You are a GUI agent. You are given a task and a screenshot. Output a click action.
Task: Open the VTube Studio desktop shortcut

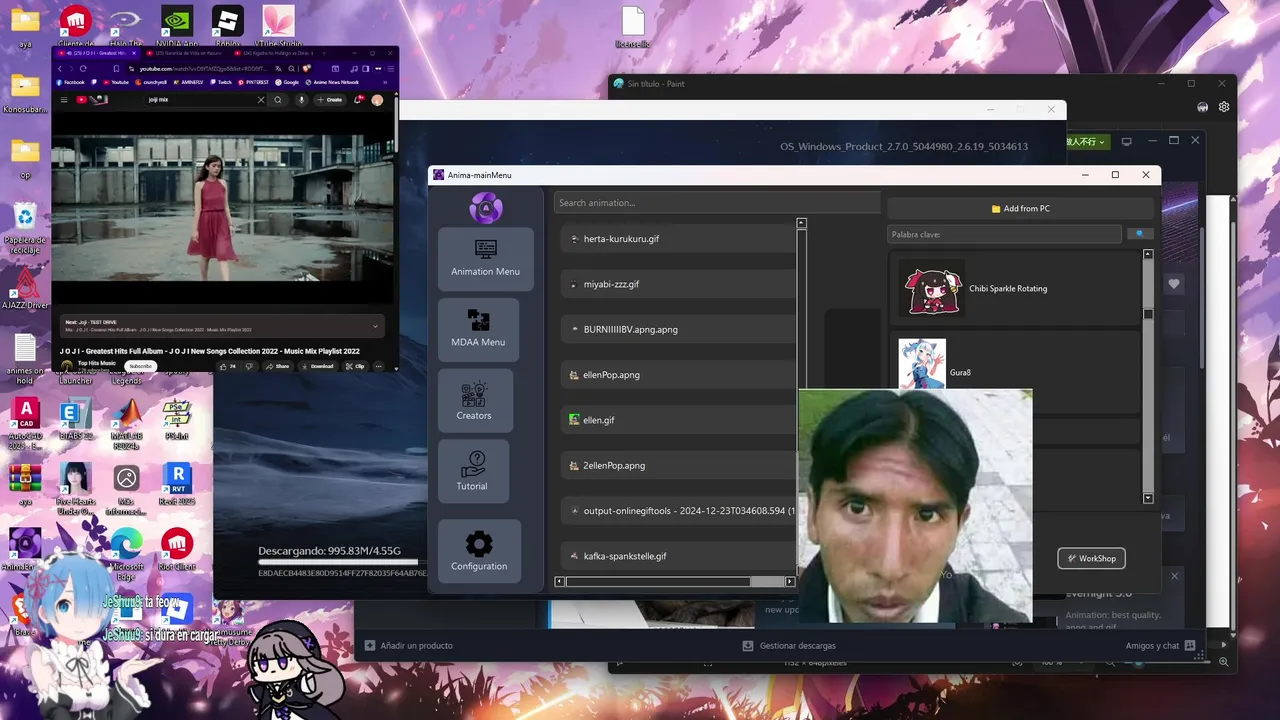point(278,27)
